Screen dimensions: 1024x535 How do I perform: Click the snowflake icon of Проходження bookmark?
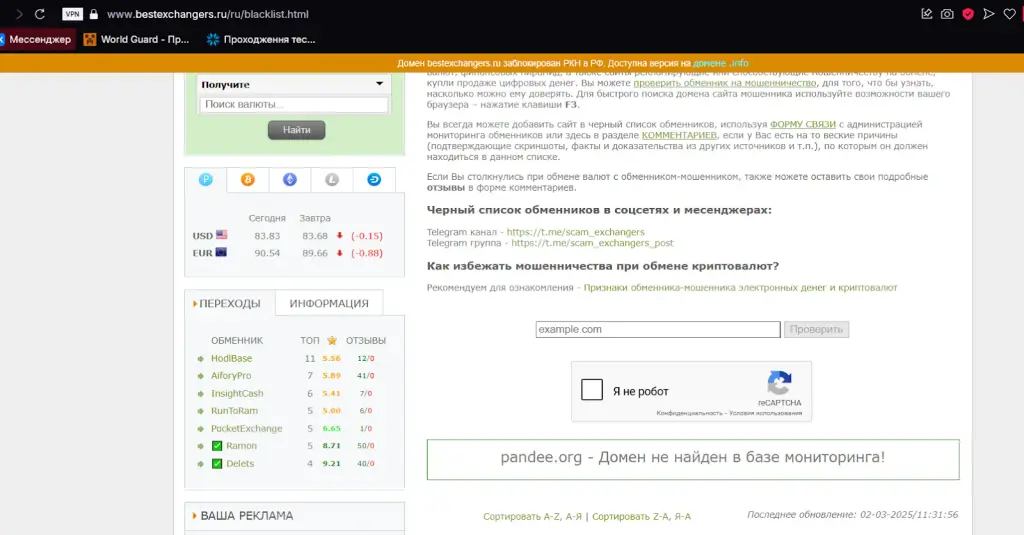[212, 39]
